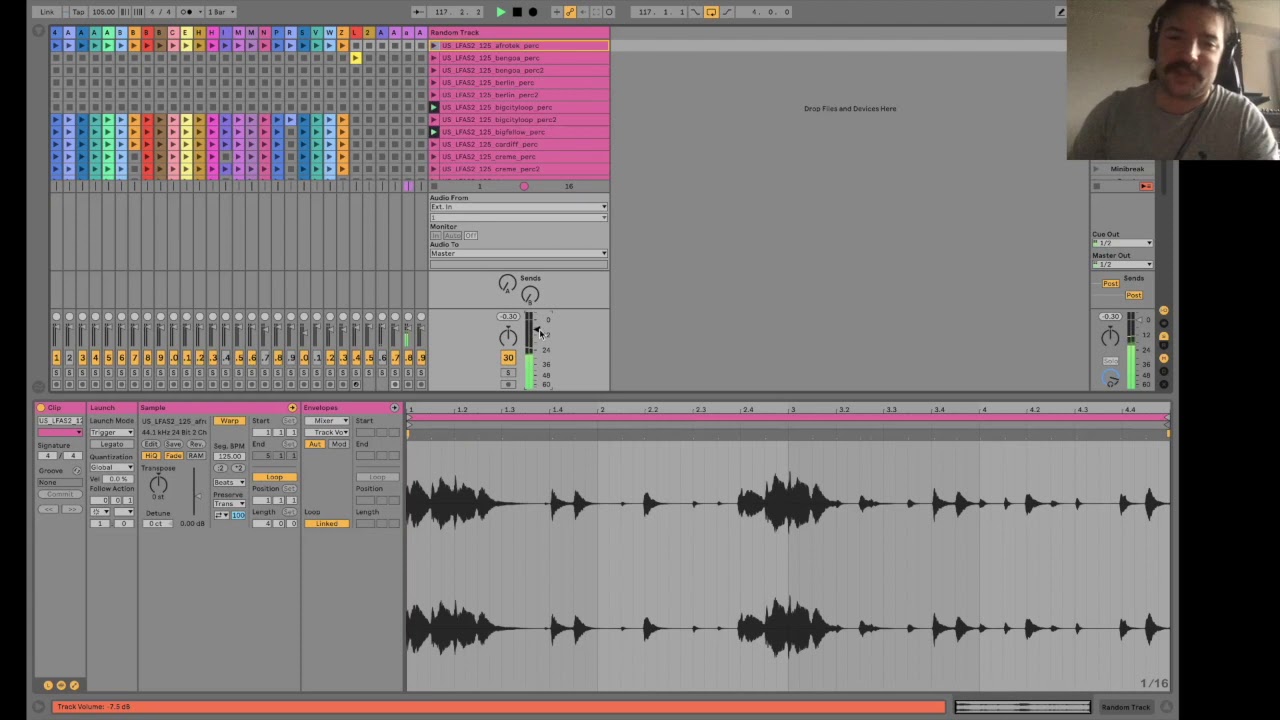This screenshot has width=1280, height=720.
Task: Open the clip Quantization Global dropdown
Action: pyautogui.click(x=111, y=467)
